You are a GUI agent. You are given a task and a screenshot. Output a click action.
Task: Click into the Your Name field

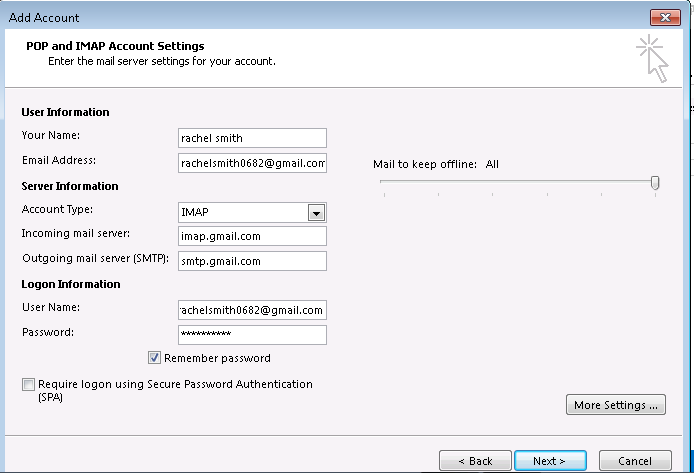(x=252, y=138)
